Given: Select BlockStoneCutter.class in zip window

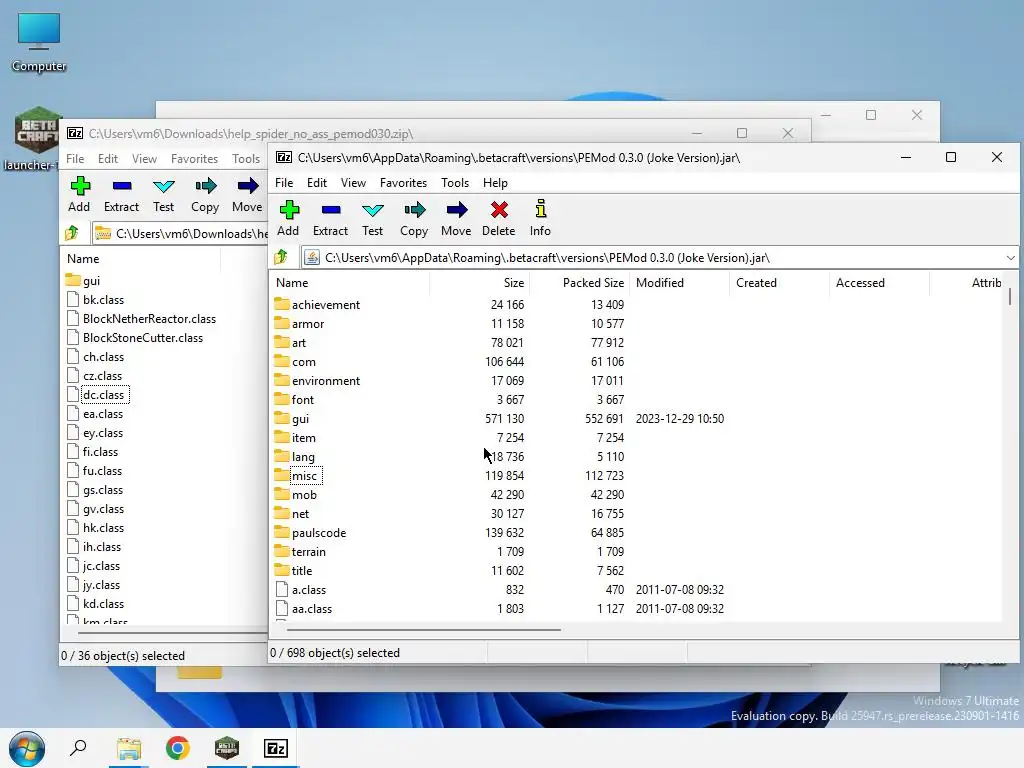Looking at the screenshot, I should [x=142, y=338].
